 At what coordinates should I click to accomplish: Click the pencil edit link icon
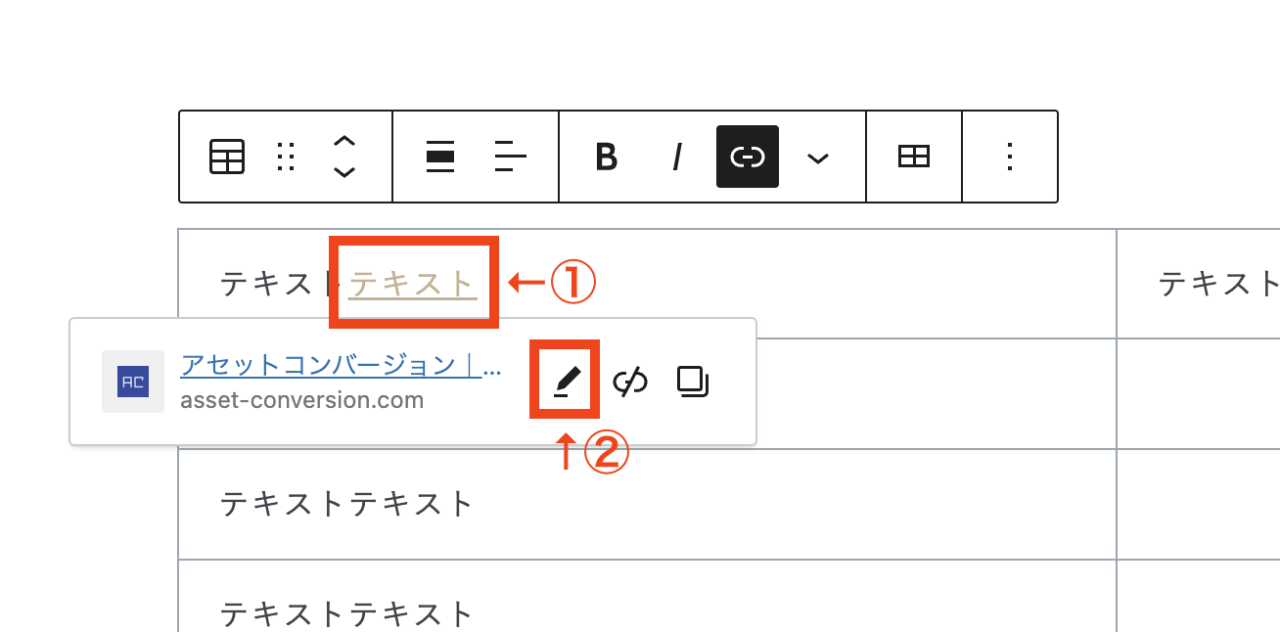(x=566, y=381)
